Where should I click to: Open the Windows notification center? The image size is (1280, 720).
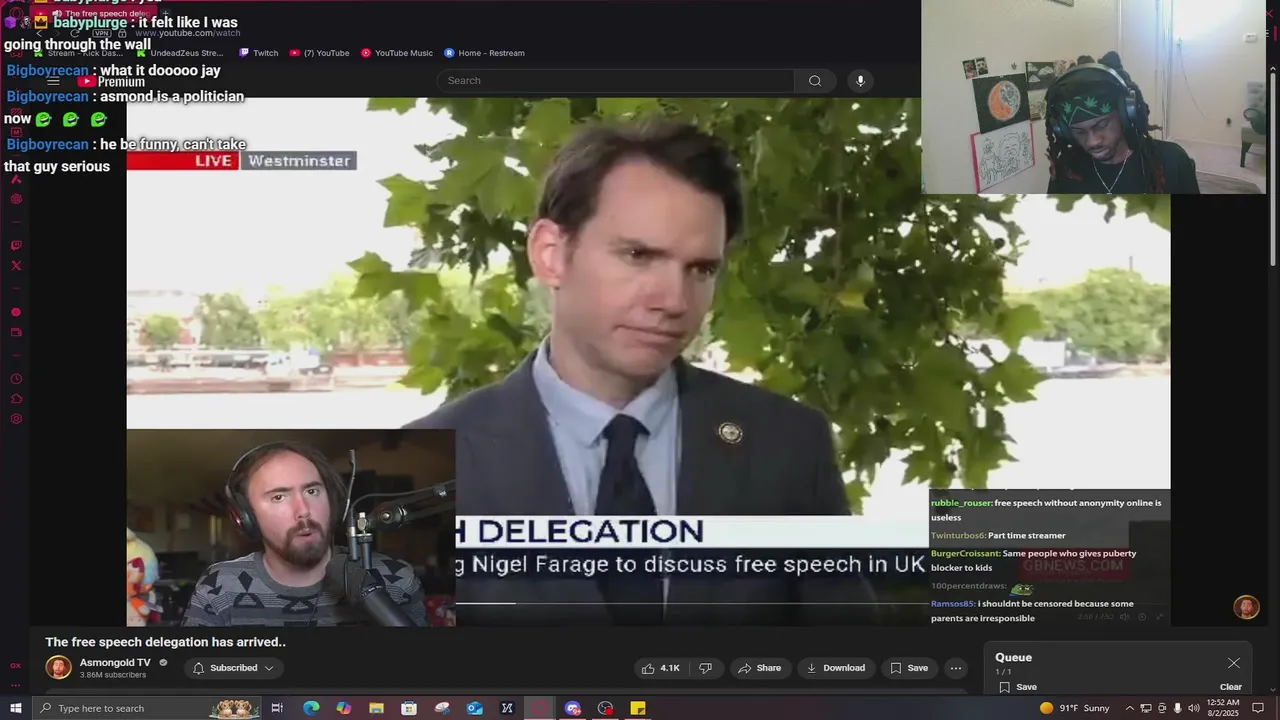point(1258,708)
